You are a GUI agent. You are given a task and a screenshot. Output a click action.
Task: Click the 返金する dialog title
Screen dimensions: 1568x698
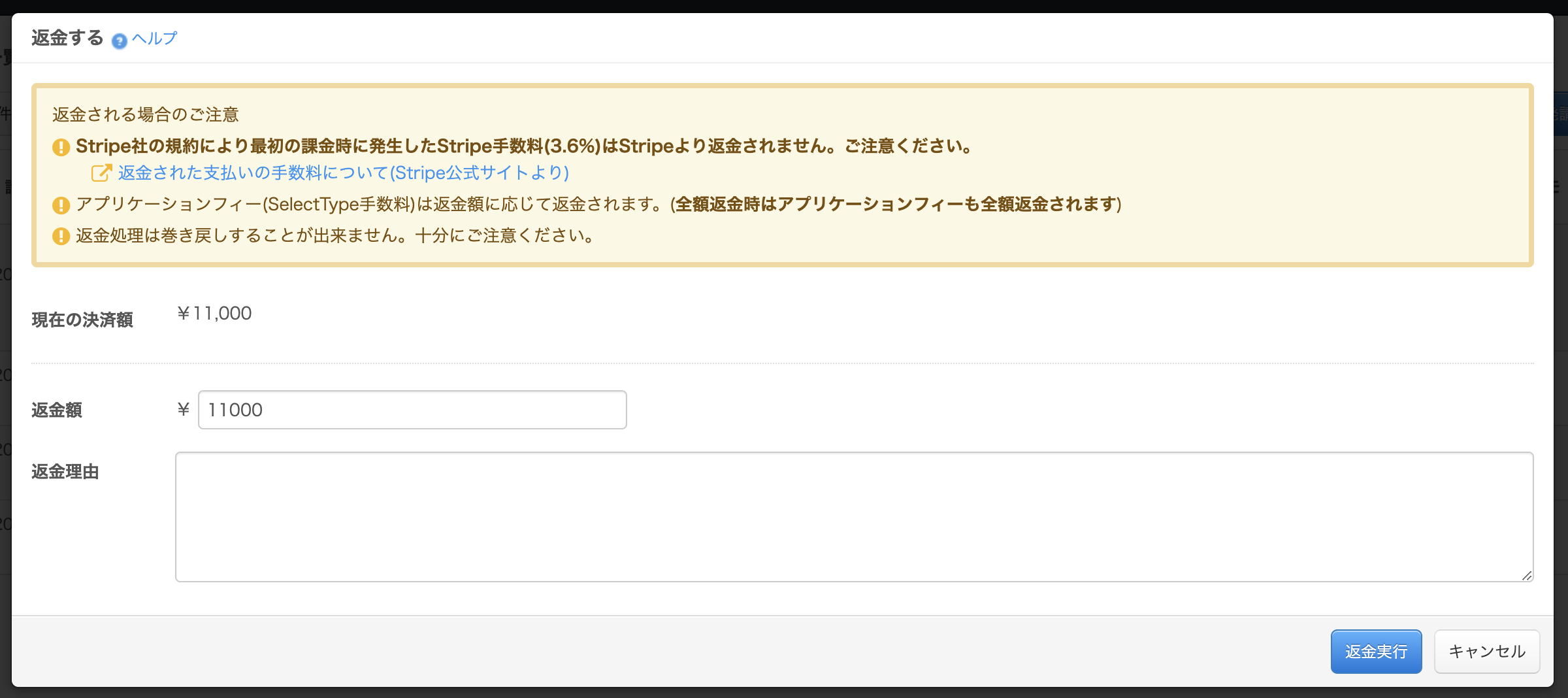67,38
